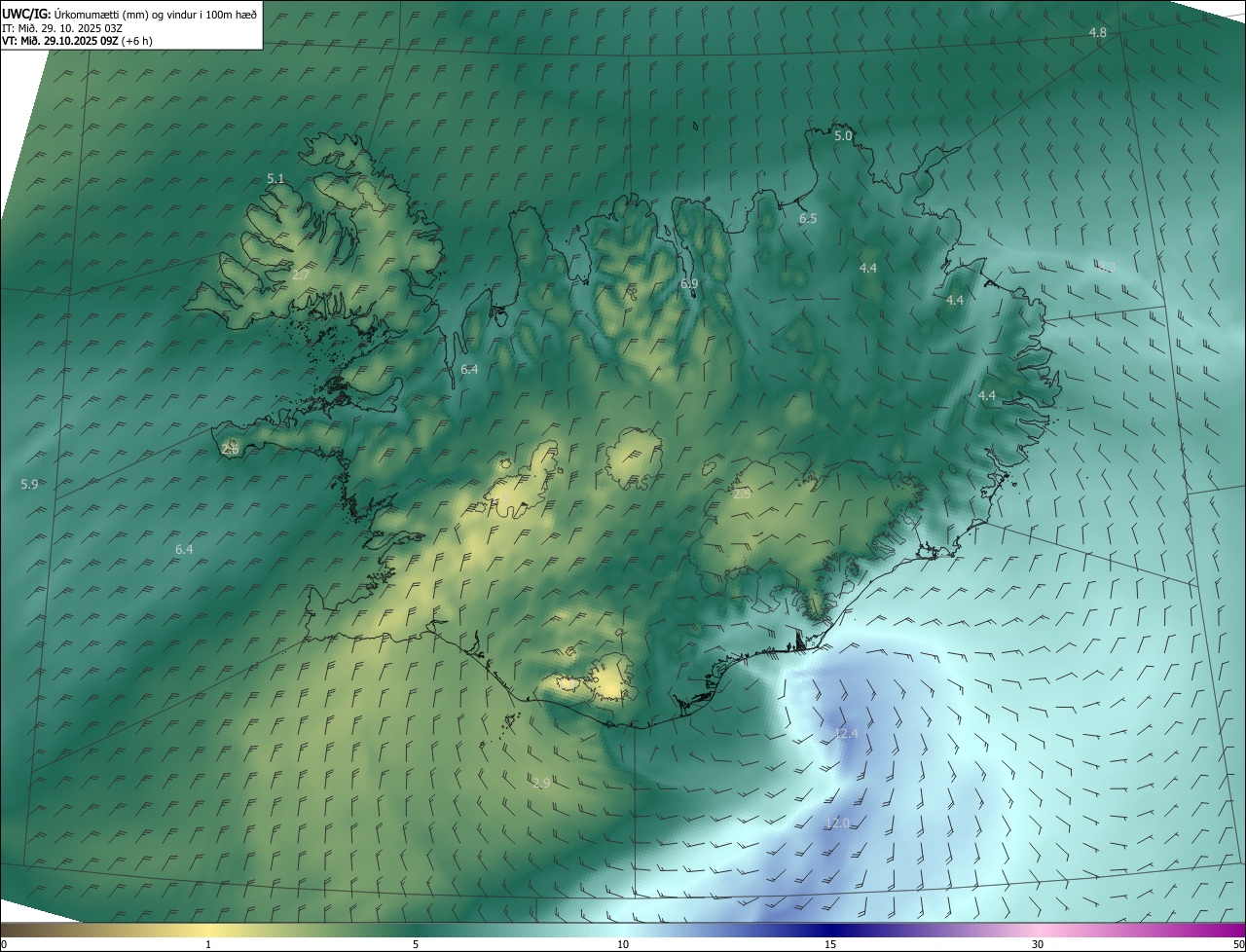Click the "5.0" value label on the map
This screenshot has width=1246, height=952.
pos(843,136)
